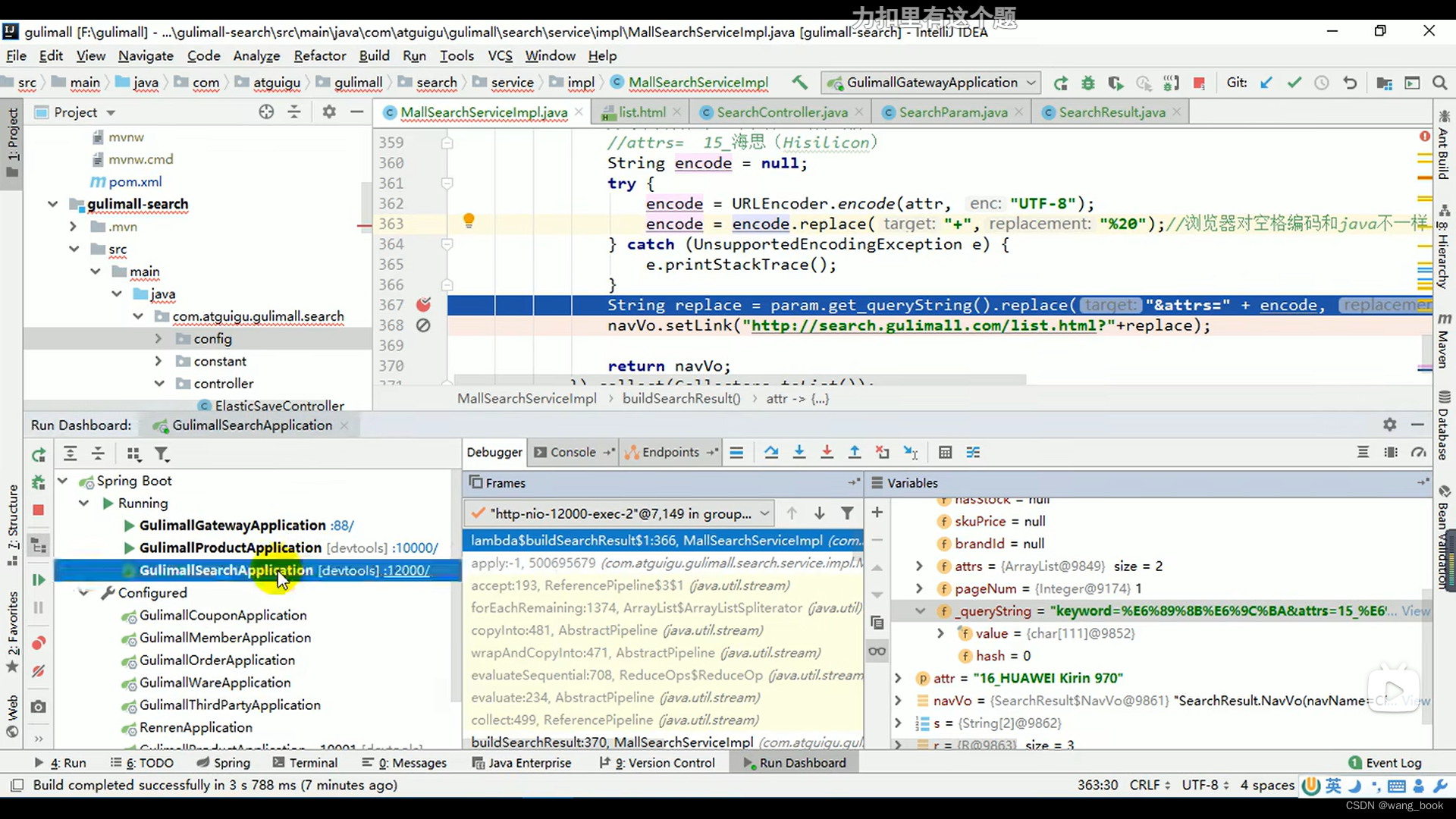Click the Step Out debugger icon
Screen dimensions: 1456x819
[x=853, y=452]
